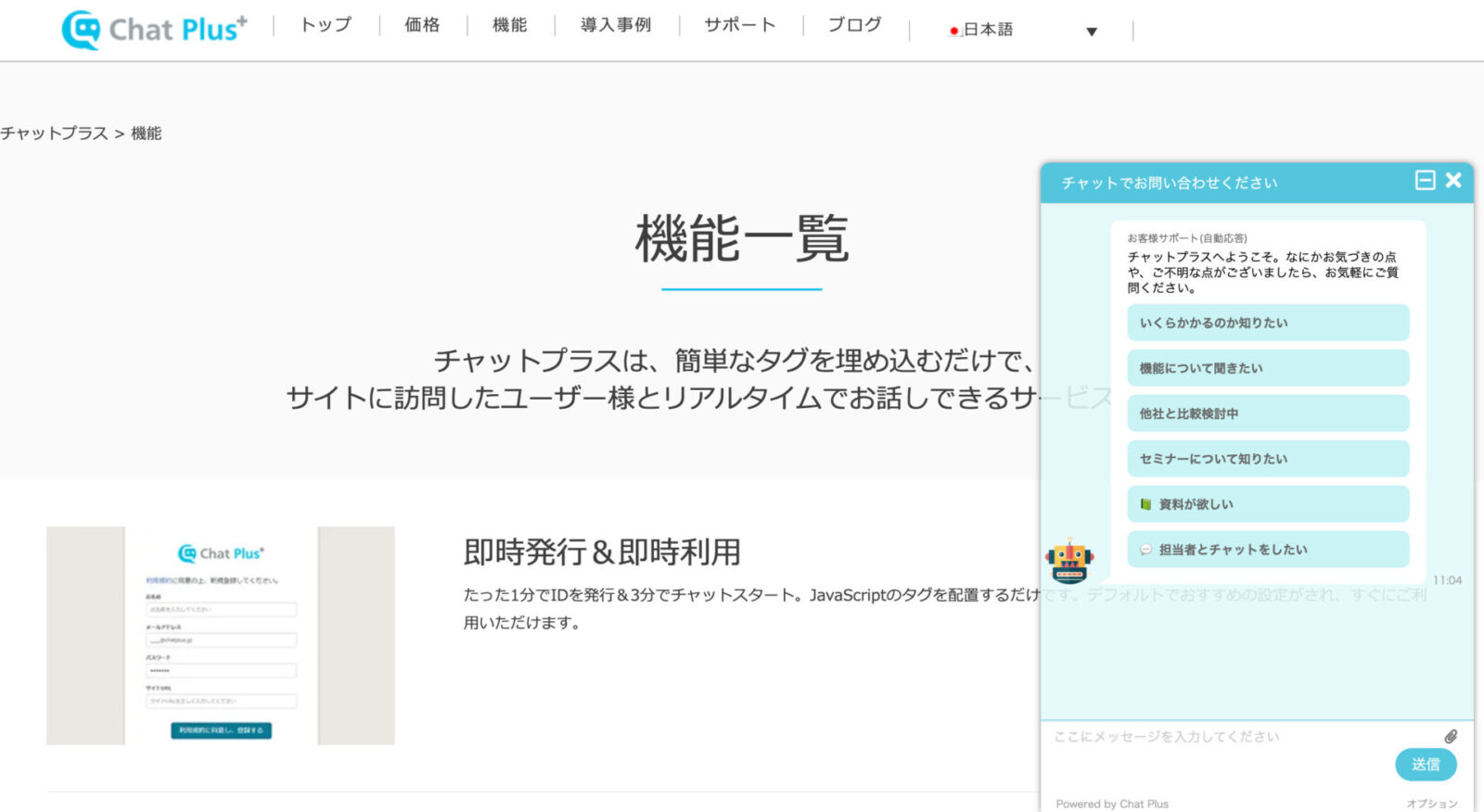Expand language selector arrow
The height and width of the screenshot is (812, 1484).
1092,32
